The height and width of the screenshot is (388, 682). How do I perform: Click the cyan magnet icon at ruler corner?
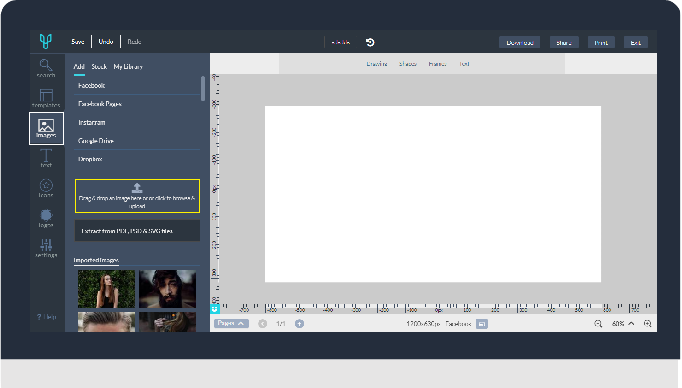(214, 309)
